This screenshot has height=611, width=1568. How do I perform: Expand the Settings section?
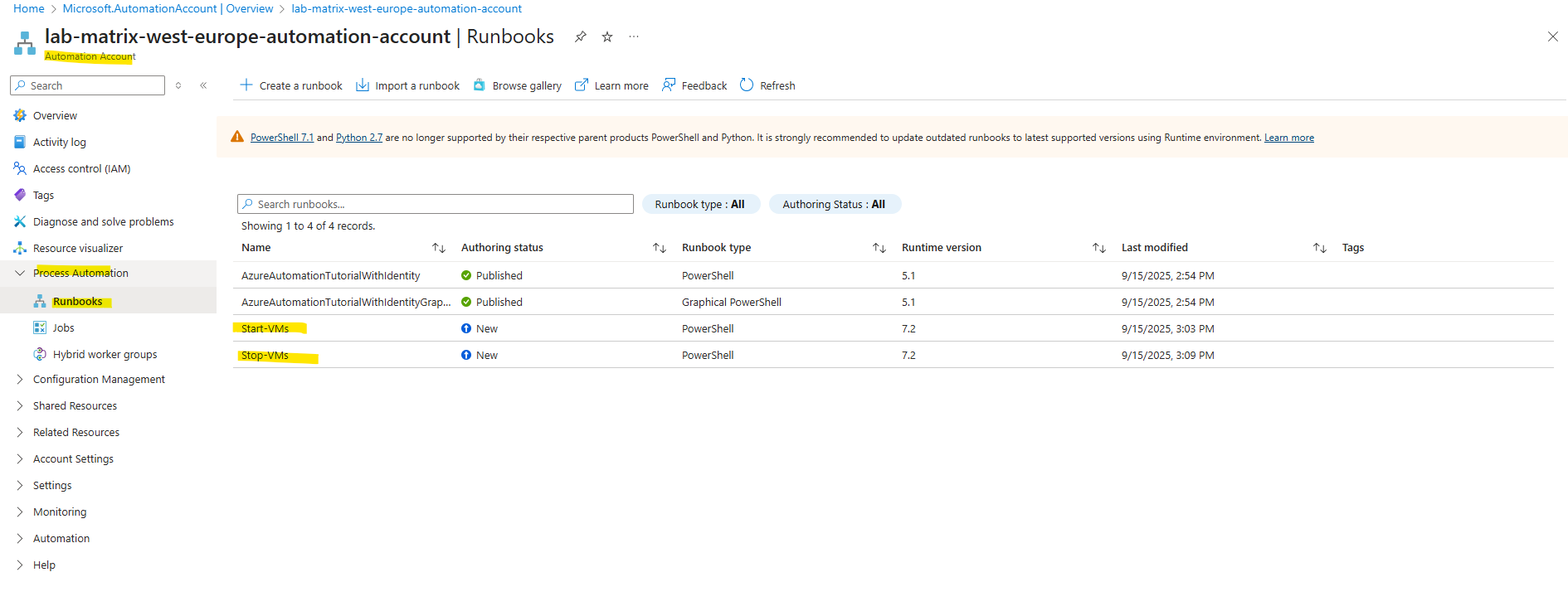(x=20, y=485)
